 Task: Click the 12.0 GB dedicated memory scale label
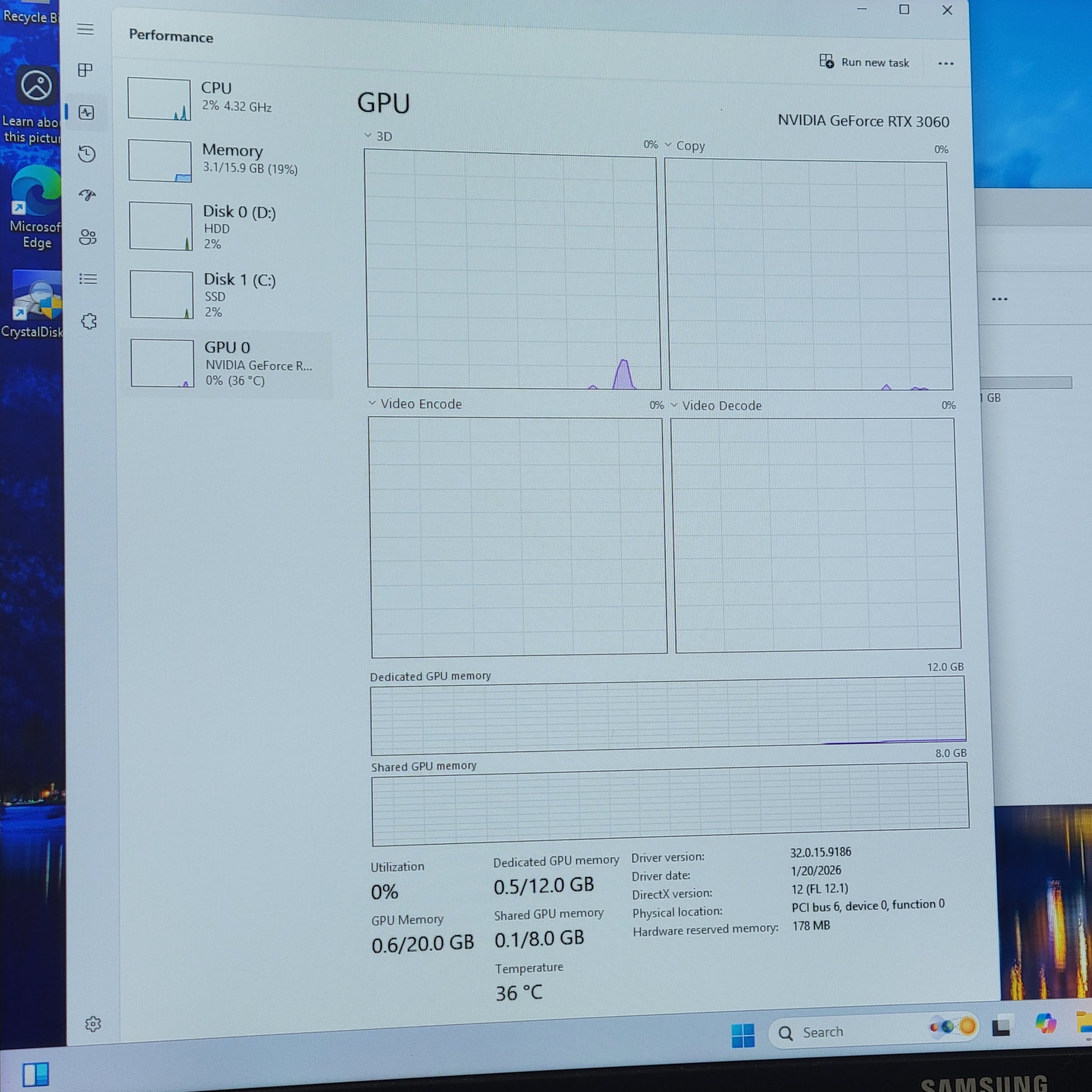pos(945,667)
